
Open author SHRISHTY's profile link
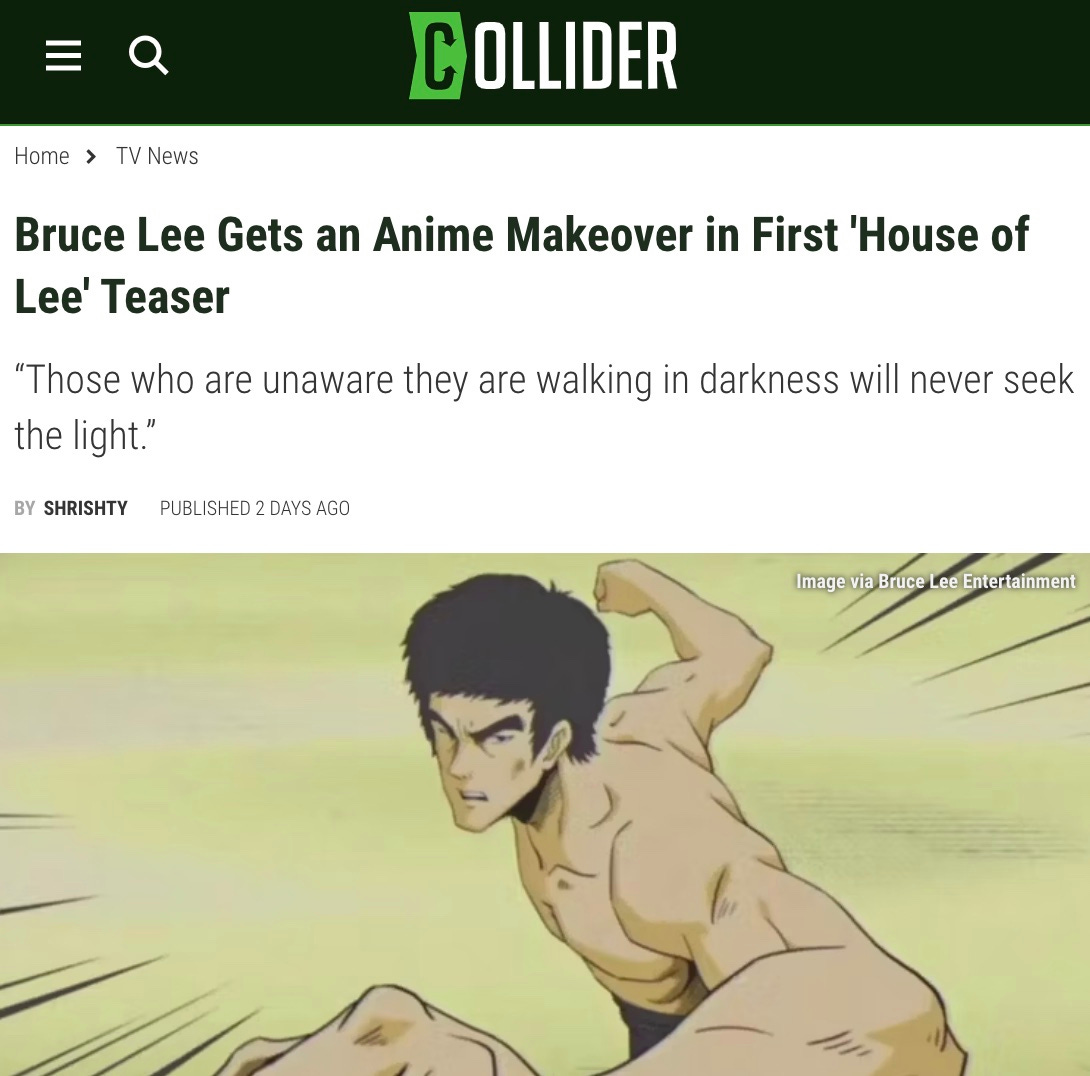(x=86, y=509)
